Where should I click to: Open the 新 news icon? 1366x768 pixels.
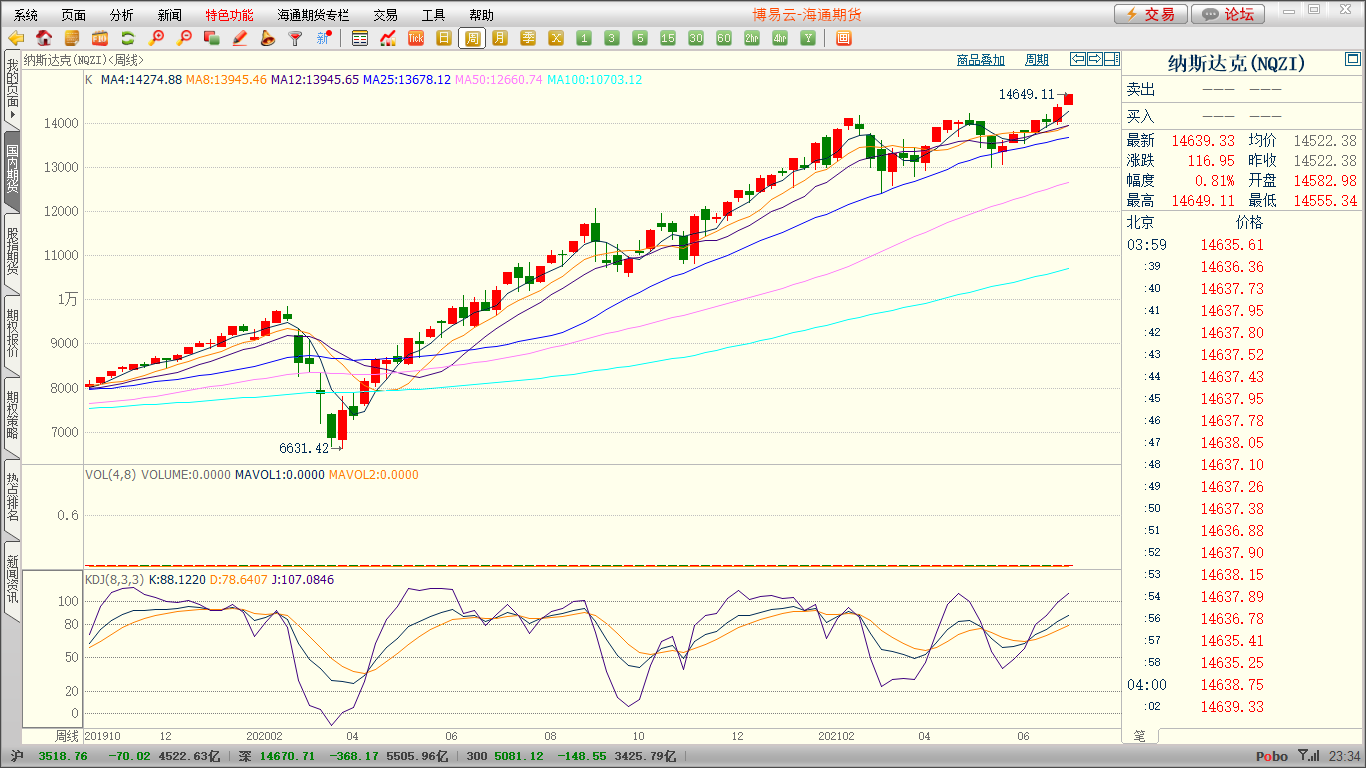tap(323, 38)
